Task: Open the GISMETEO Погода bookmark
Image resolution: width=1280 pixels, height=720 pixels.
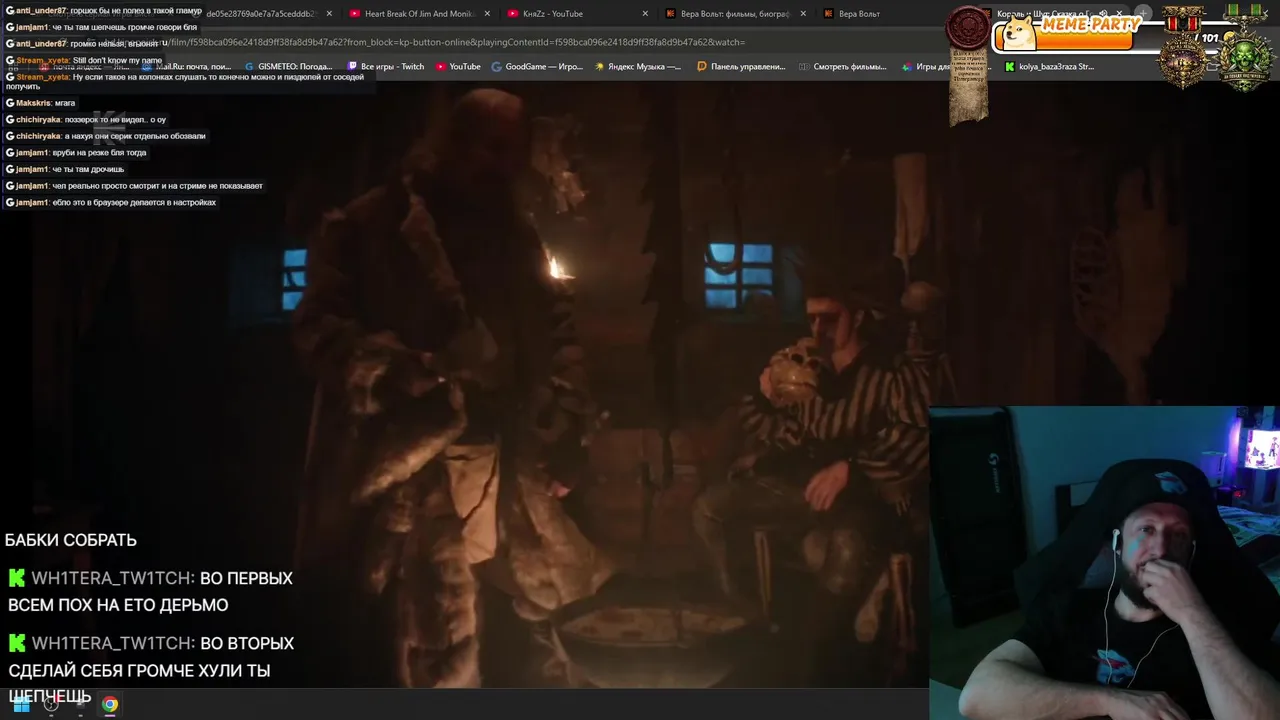Action: pyautogui.click(x=289, y=67)
